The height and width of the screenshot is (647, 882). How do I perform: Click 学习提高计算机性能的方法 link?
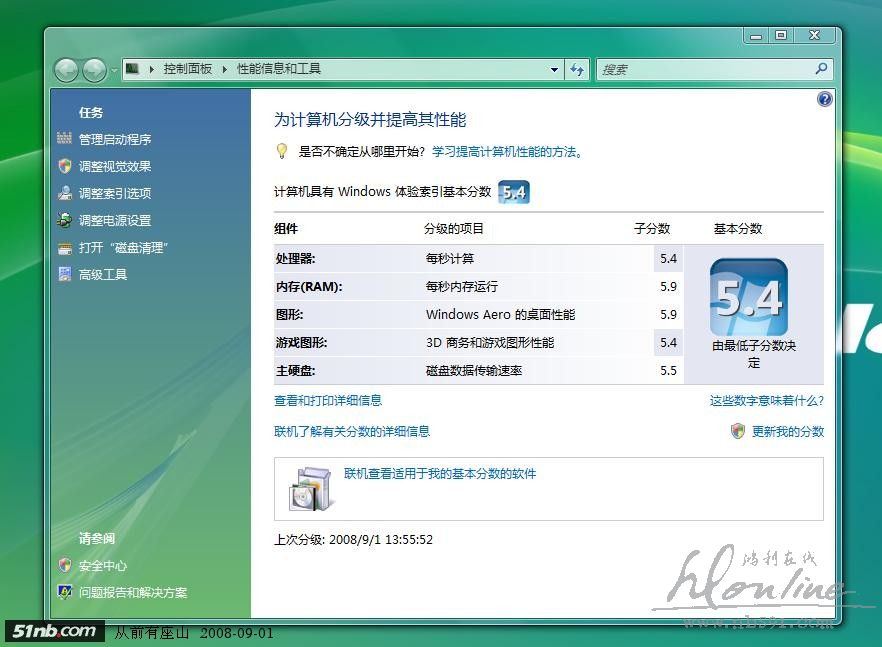(x=505, y=152)
